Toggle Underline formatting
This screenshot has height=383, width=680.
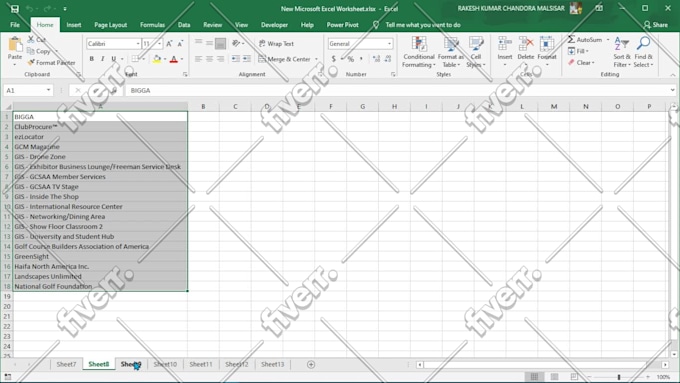[114, 59]
